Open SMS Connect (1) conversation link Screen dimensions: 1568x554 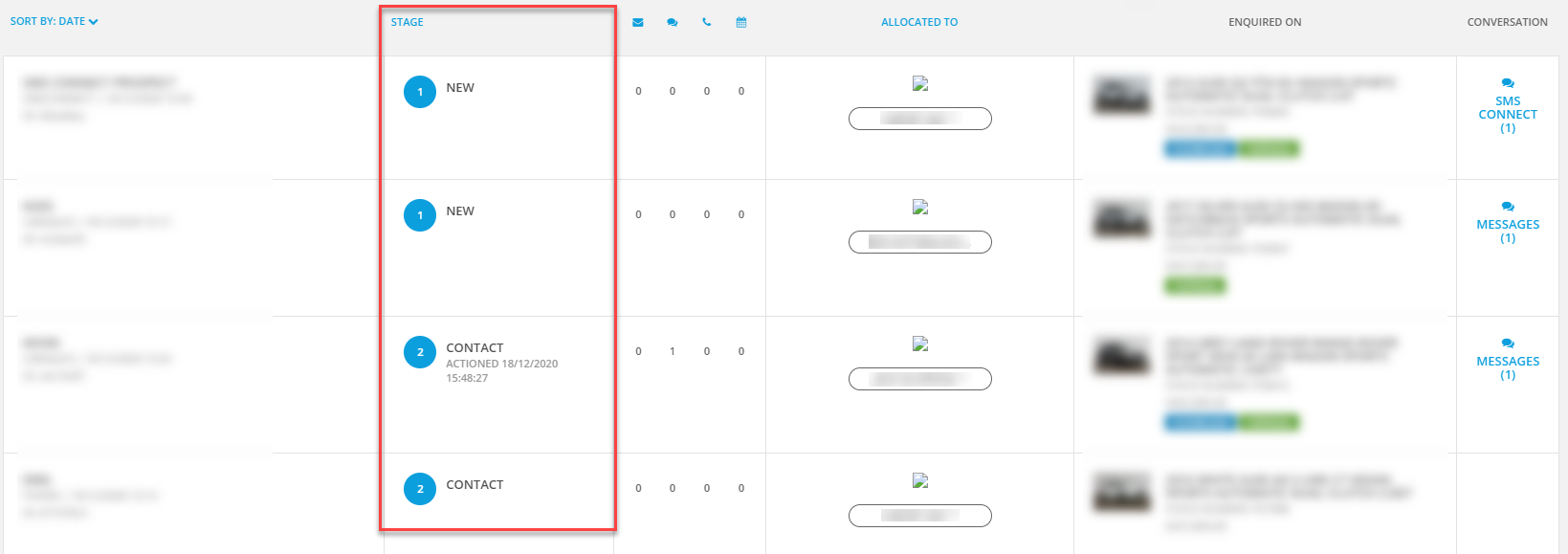coord(1508,114)
